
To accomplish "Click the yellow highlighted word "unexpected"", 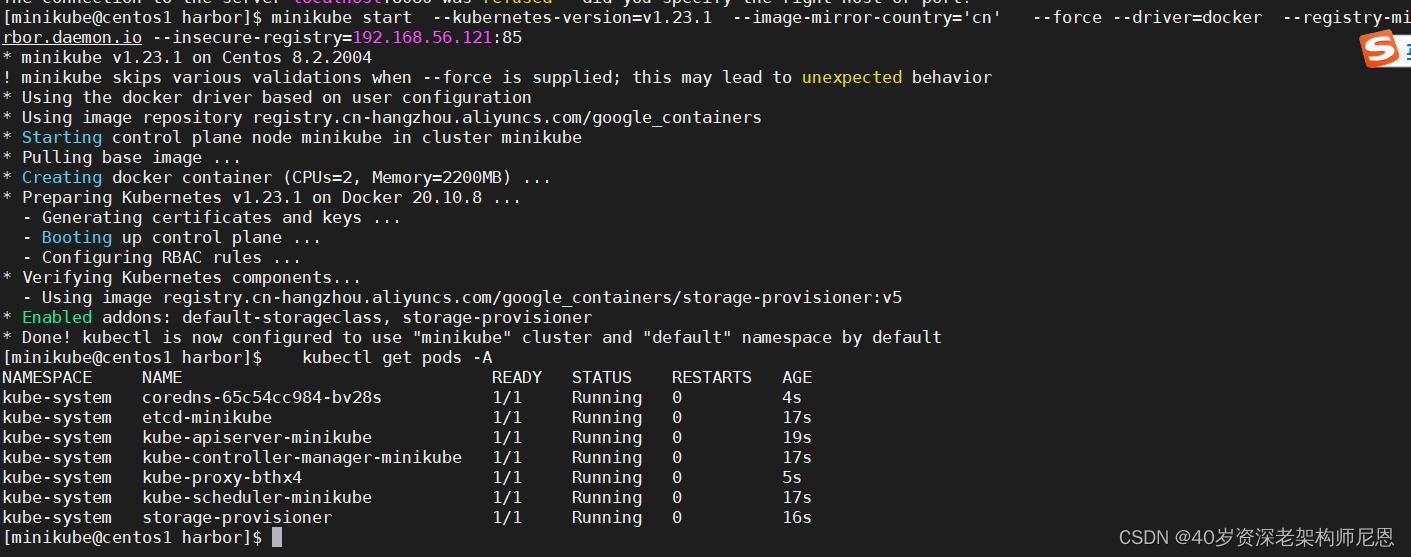I will click(x=852, y=78).
